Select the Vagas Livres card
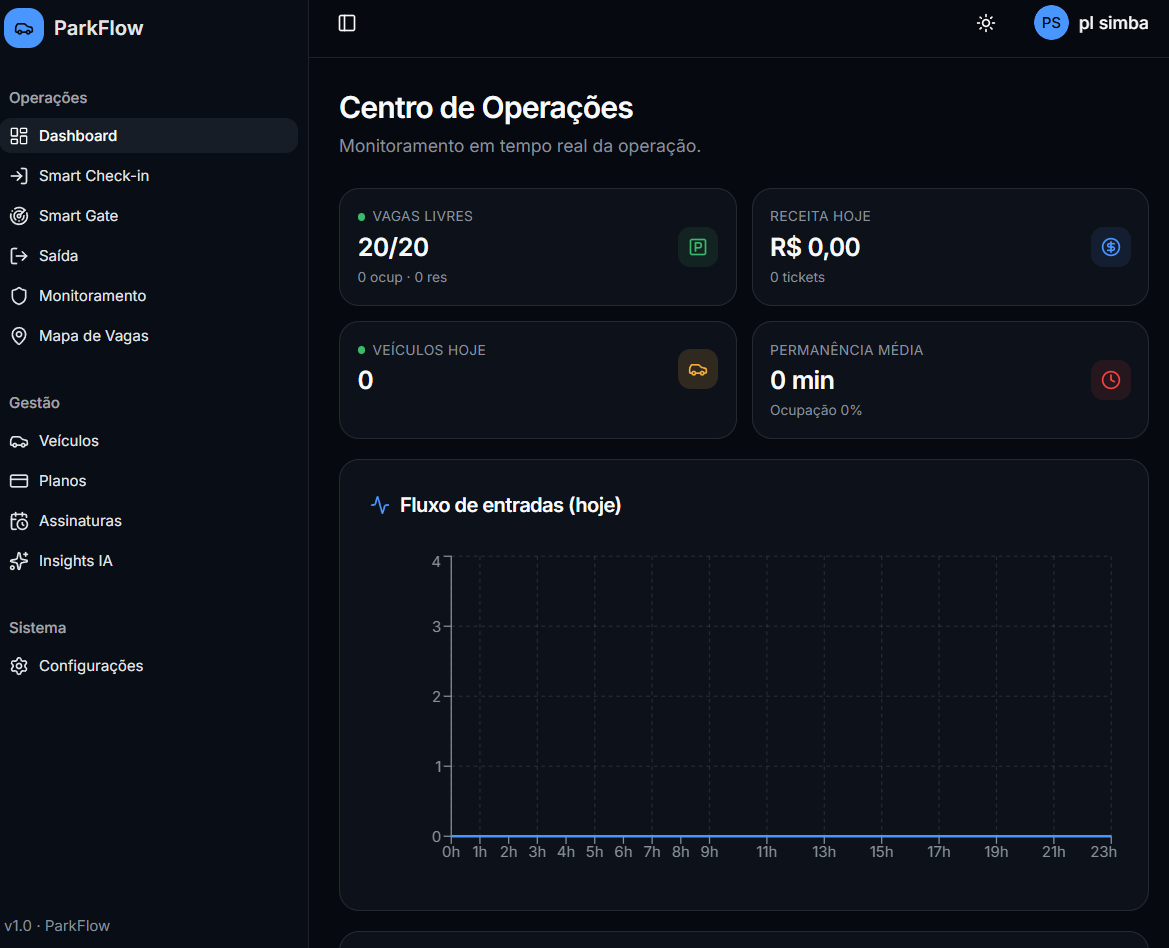The width and height of the screenshot is (1169, 948). pos(538,247)
